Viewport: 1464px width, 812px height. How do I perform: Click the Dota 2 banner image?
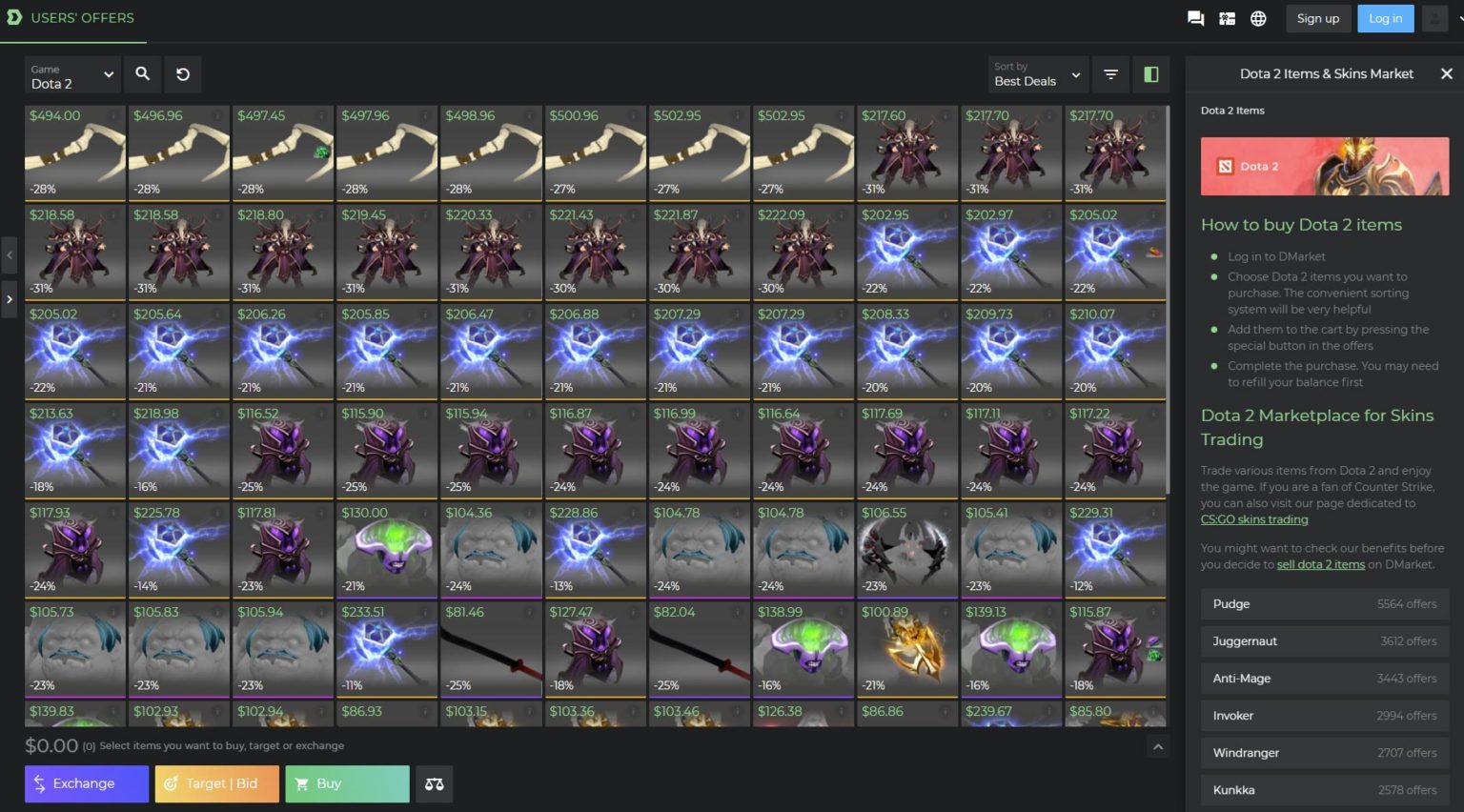[x=1325, y=166]
